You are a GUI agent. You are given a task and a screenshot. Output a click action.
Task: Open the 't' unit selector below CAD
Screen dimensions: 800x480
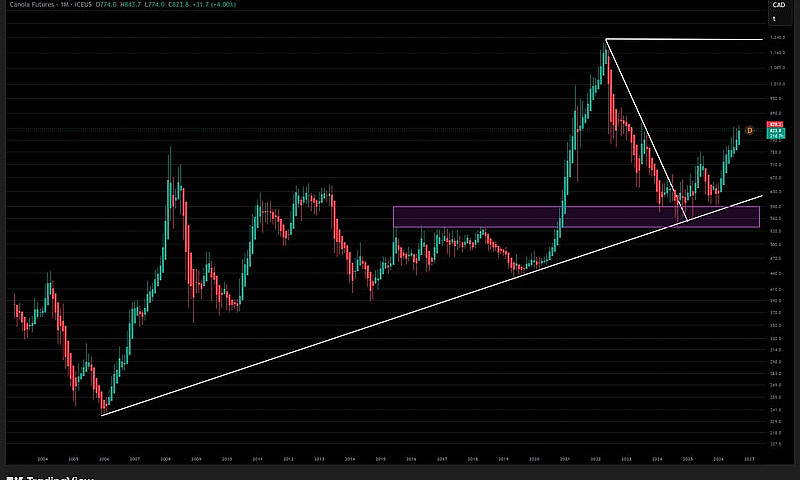pos(774,19)
